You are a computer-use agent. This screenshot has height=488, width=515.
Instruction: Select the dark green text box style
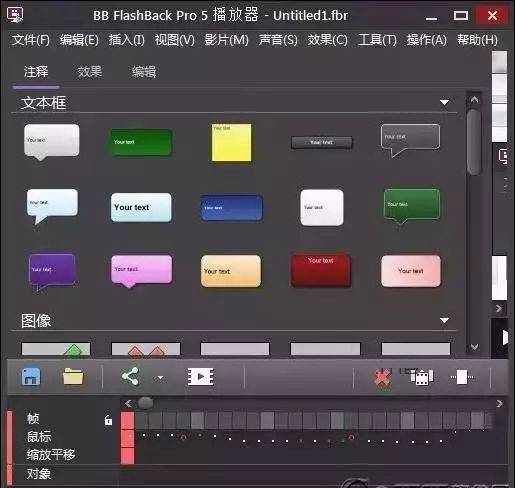[x=141, y=142]
